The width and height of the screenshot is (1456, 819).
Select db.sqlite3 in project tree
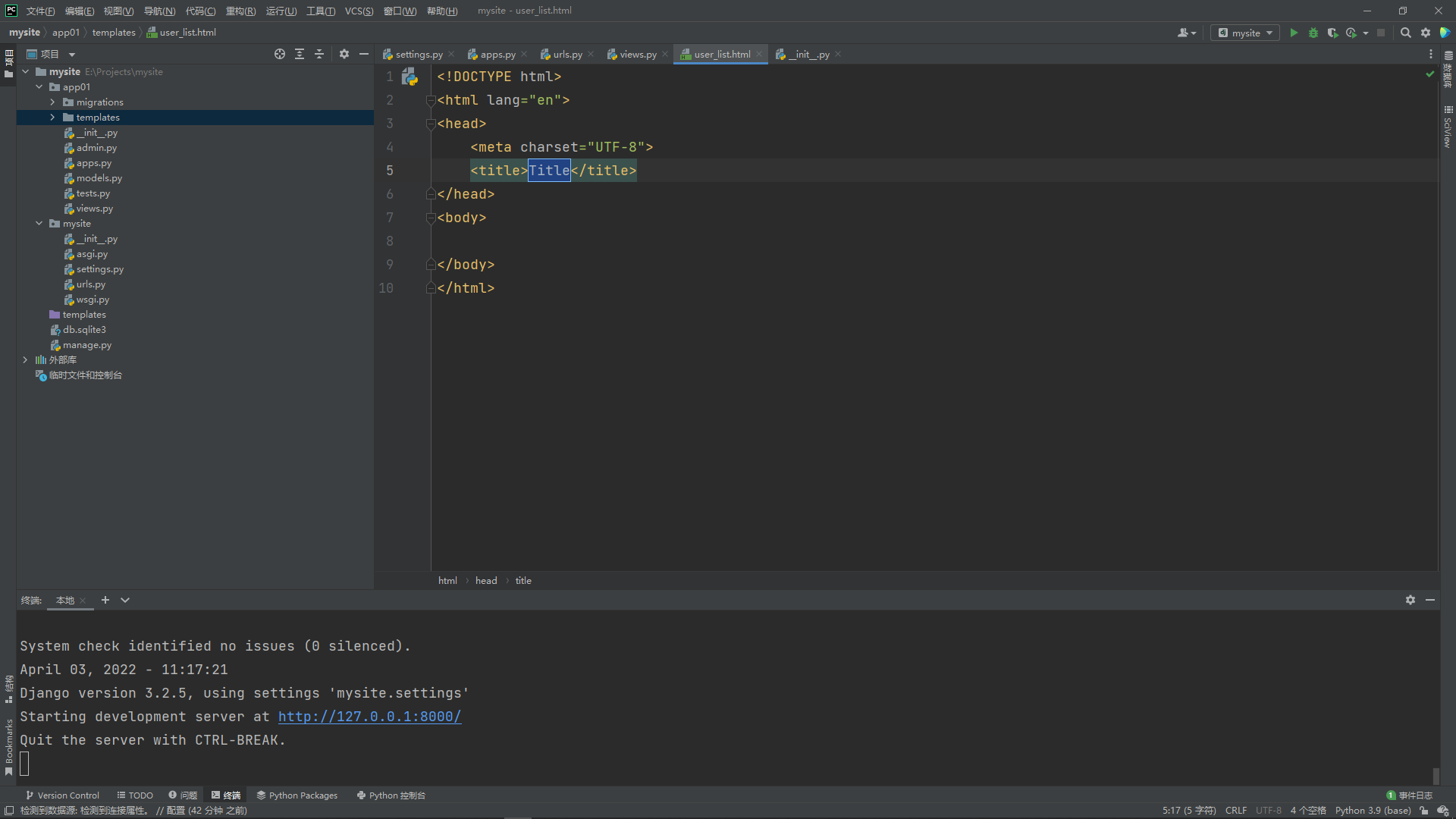(x=84, y=330)
